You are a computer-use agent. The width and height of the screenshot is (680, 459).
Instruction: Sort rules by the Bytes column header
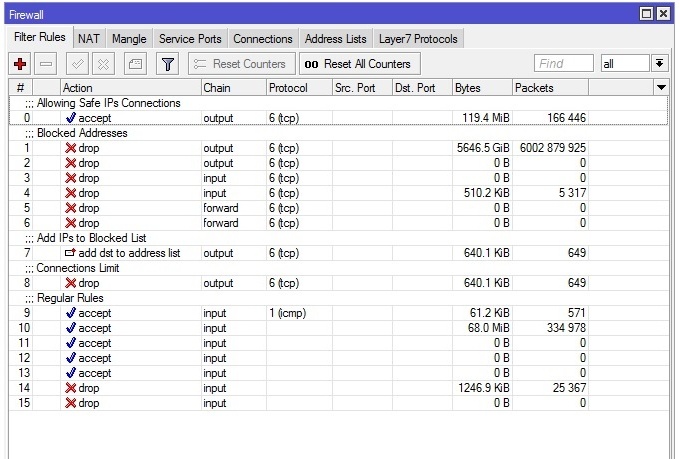481,88
